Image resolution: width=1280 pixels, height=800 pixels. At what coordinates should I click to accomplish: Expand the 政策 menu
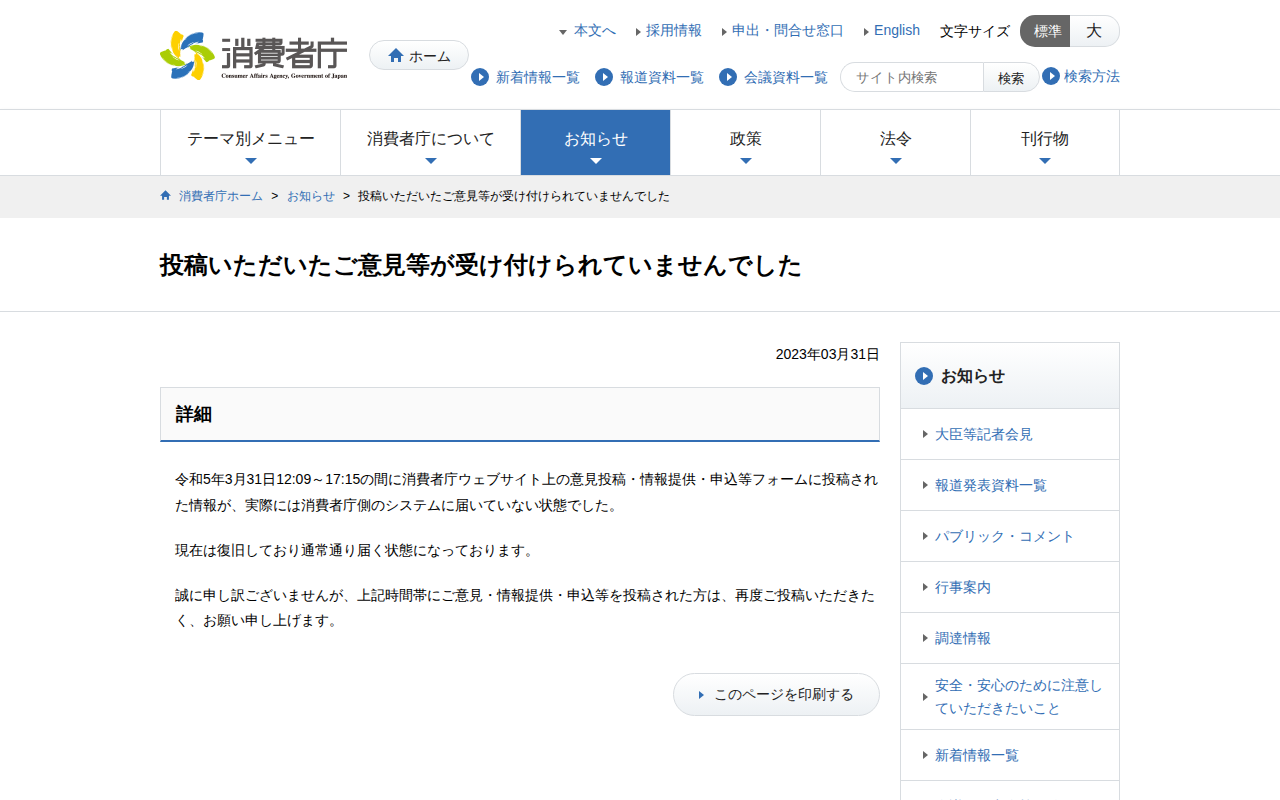(746, 143)
